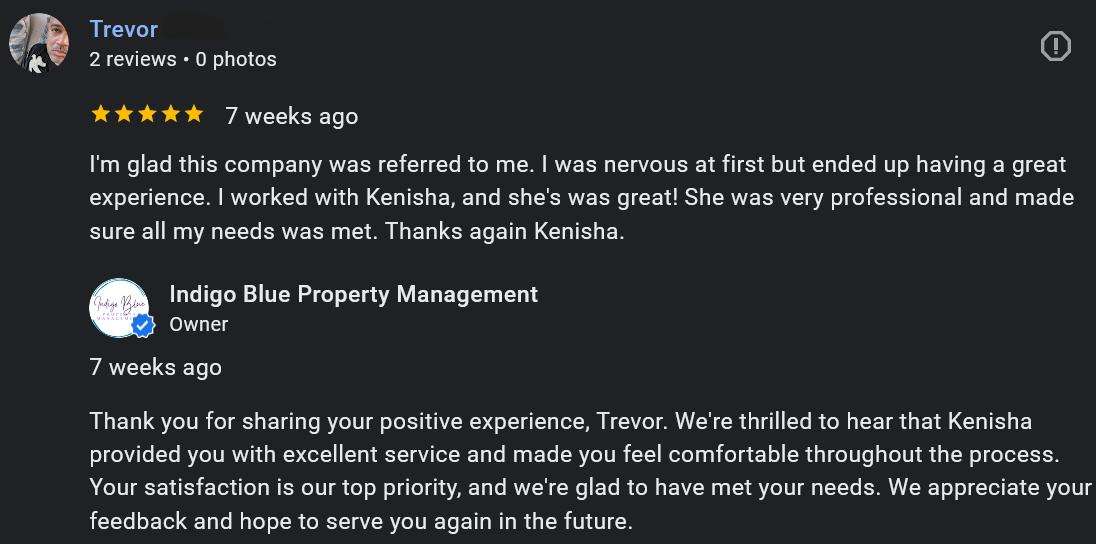Click the flag icon to report the review
The image size is (1096, 544).
pos(1055,46)
